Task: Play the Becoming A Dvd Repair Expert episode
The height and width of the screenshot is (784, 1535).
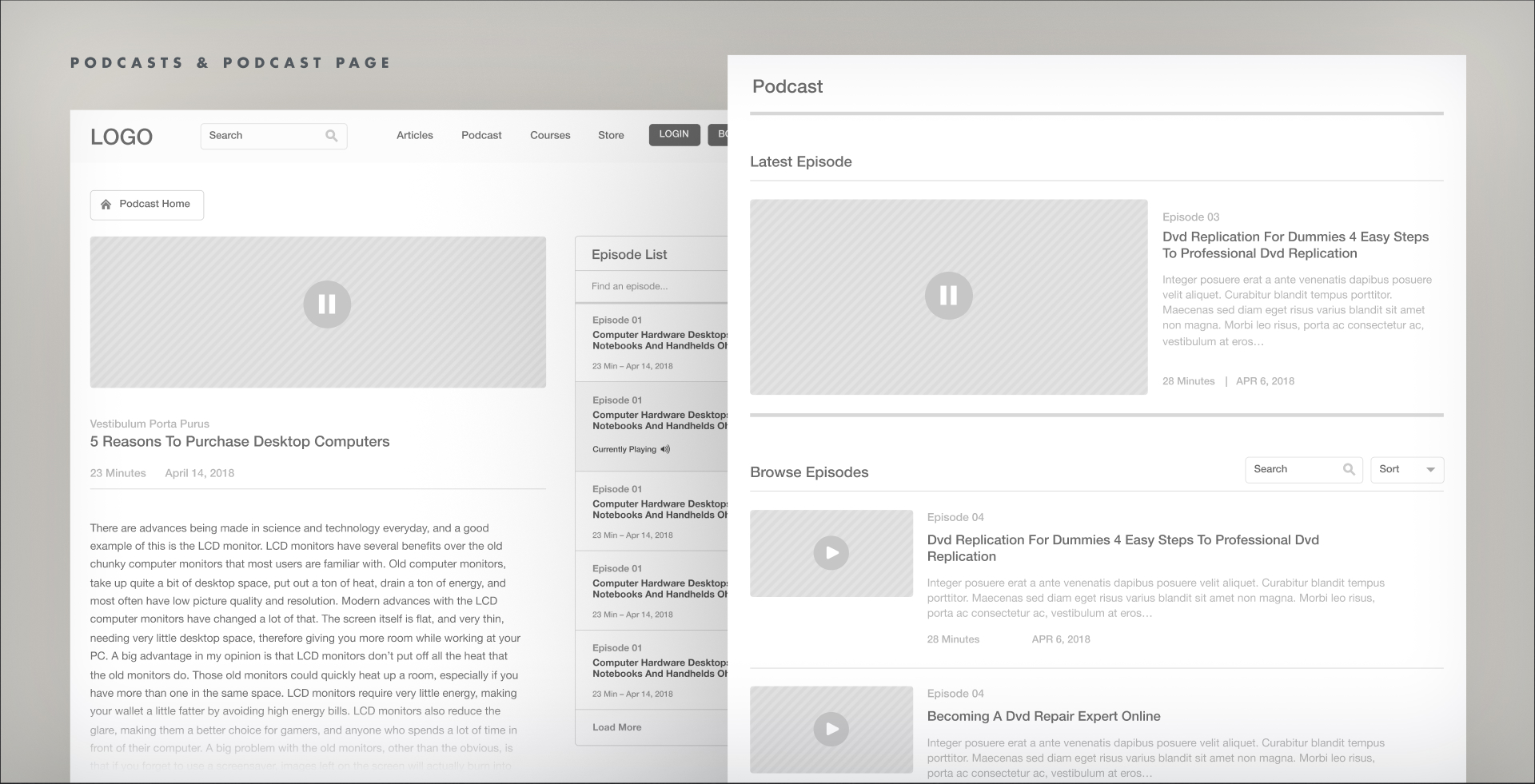Action: (x=831, y=729)
